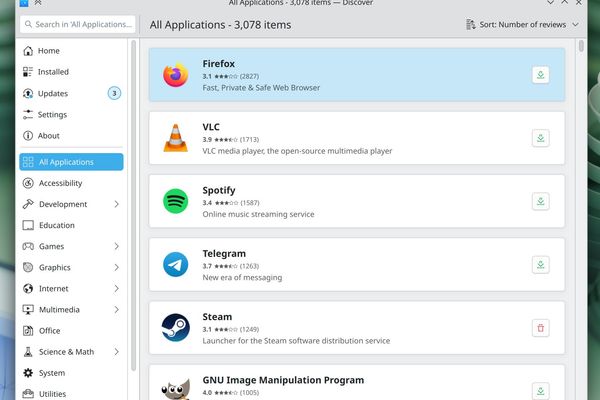Open the Telegram app title
This screenshot has width=600, height=400.
(224, 253)
